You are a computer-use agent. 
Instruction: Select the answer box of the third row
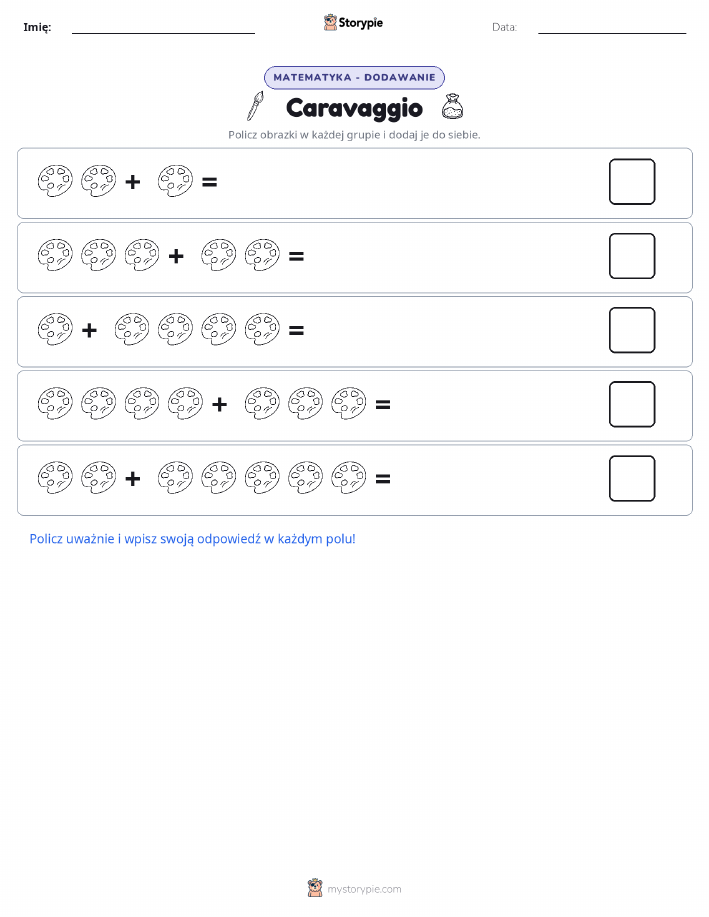pyautogui.click(x=632, y=330)
